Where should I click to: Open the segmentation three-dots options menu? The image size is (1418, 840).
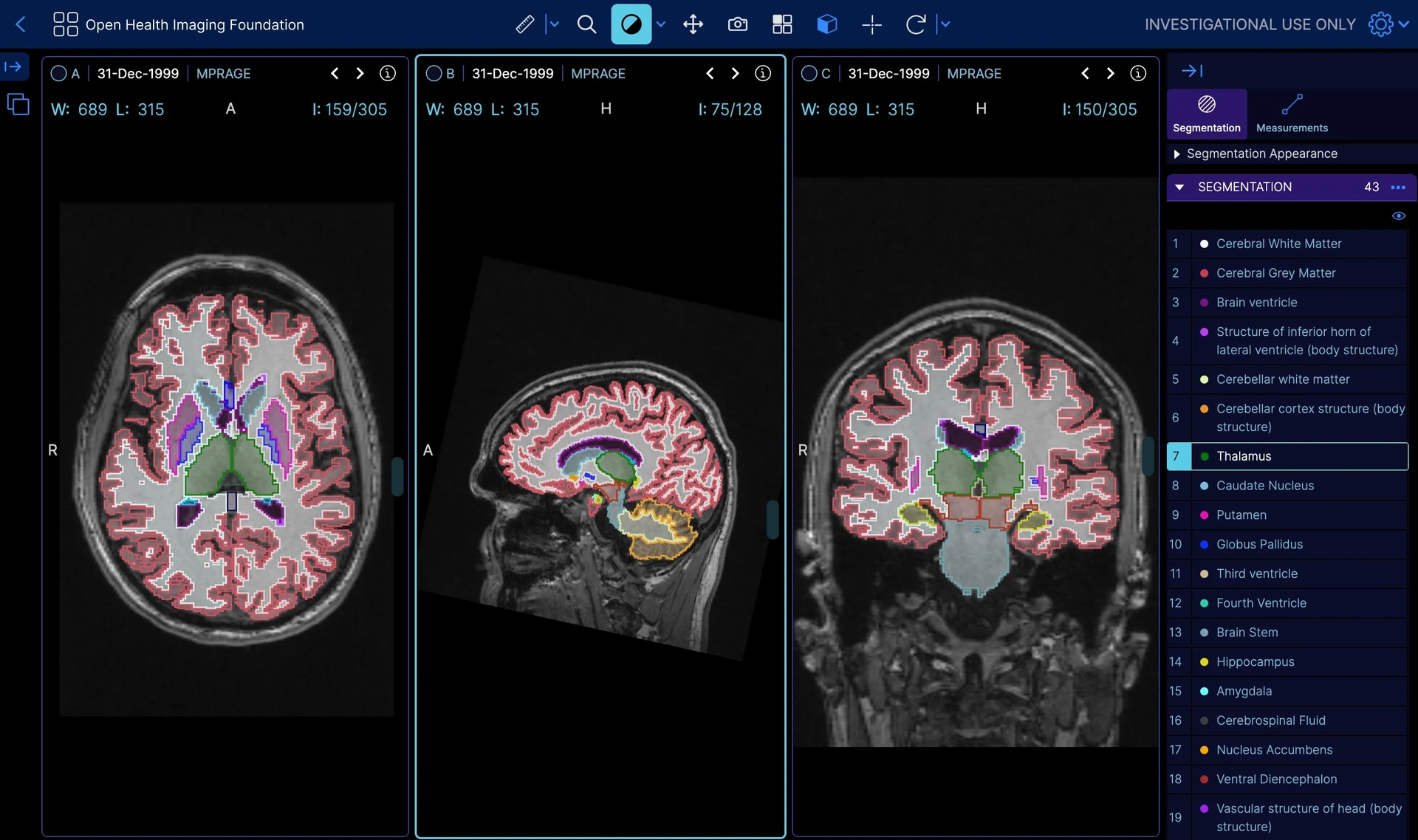coord(1397,187)
